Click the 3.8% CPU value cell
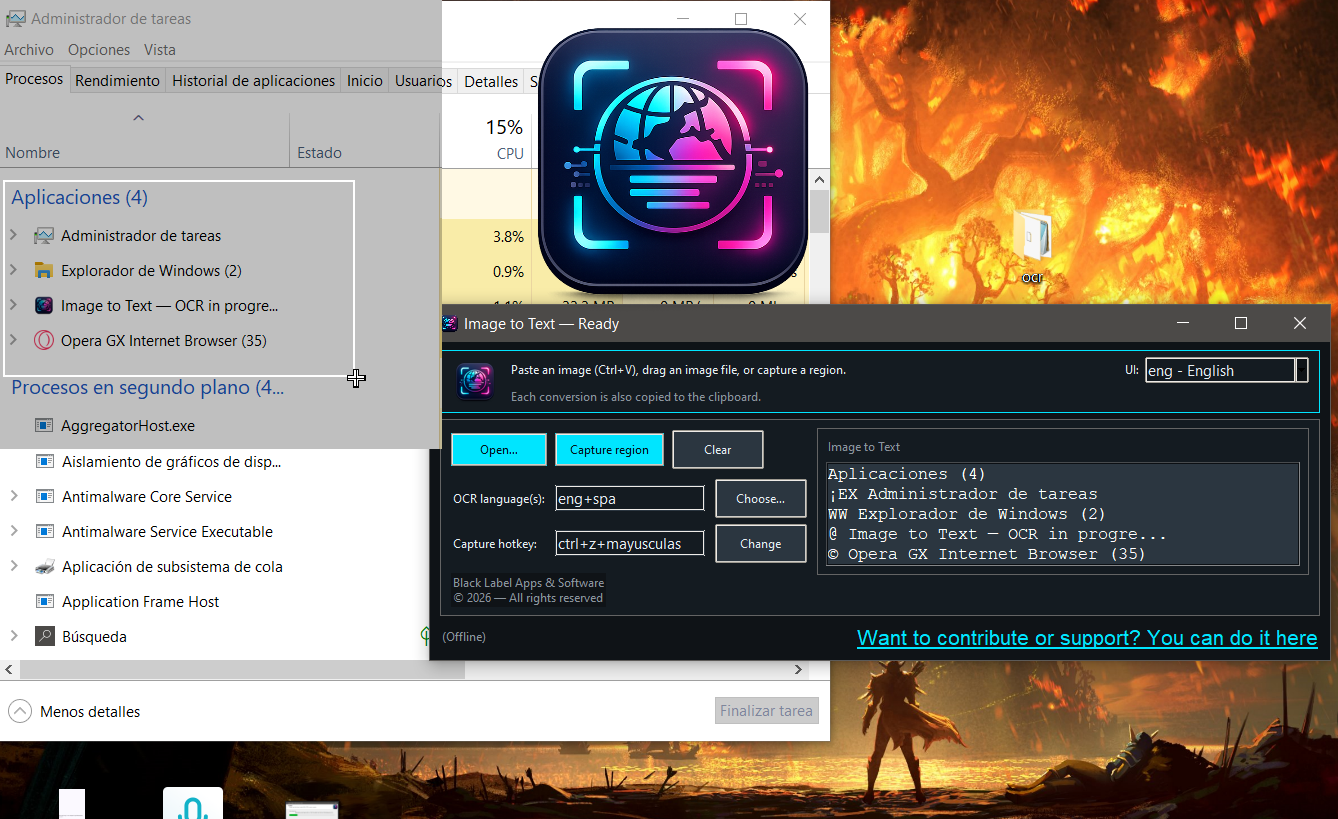 [486, 237]
